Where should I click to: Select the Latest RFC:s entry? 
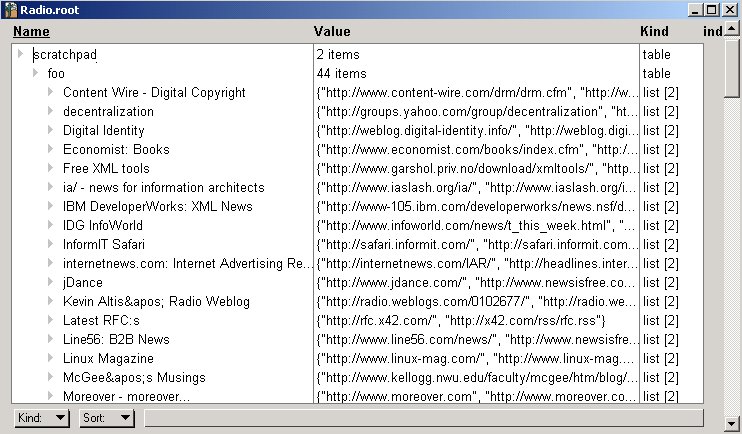(101, 320)
